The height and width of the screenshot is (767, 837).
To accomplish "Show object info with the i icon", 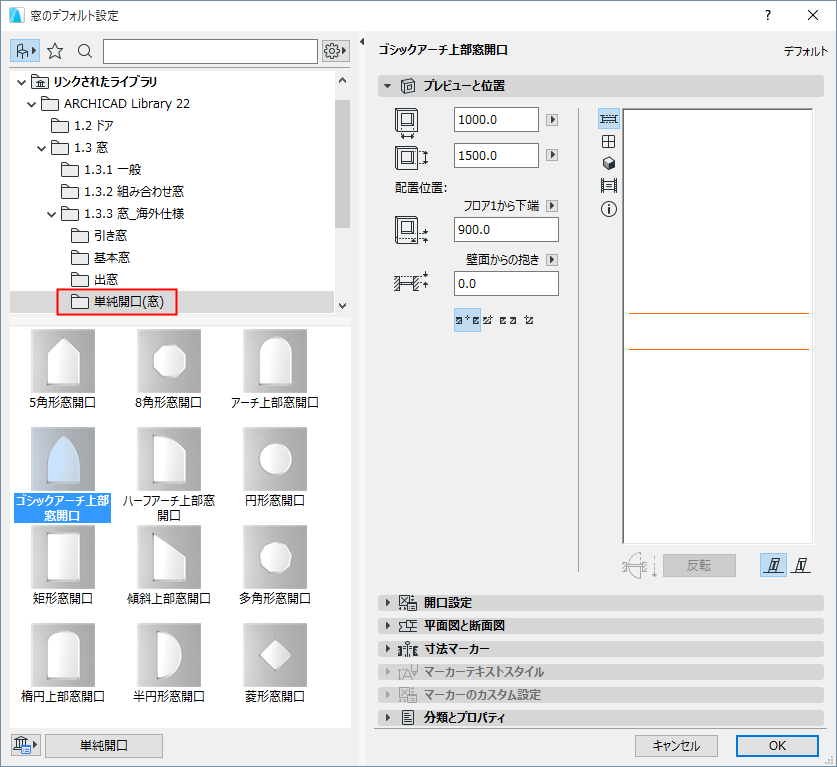I will (x=609, y=209).
